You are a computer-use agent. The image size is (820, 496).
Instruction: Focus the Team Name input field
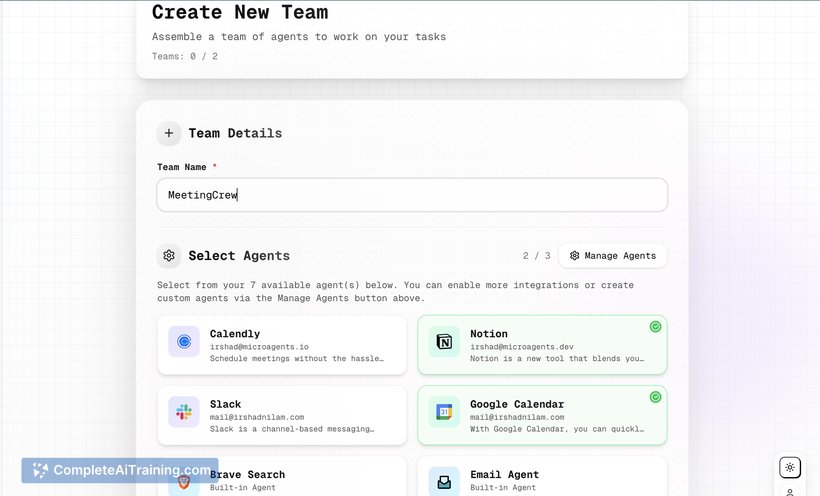[412, 195]
